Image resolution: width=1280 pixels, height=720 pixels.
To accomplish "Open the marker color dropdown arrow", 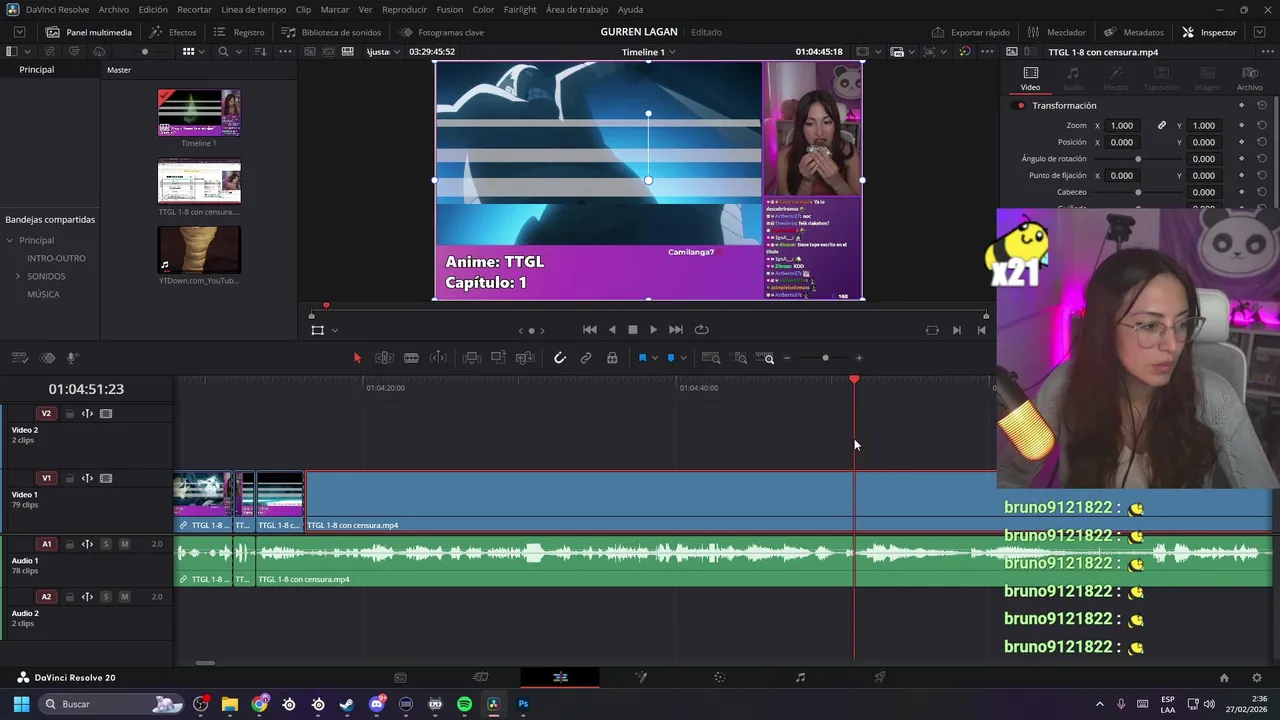I will coord(682,358).
